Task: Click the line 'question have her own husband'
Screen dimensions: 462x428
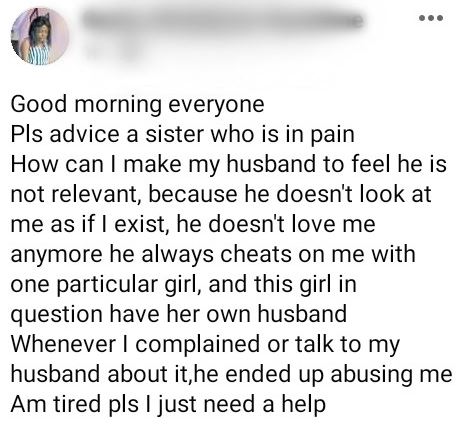Action: [179, 315]
